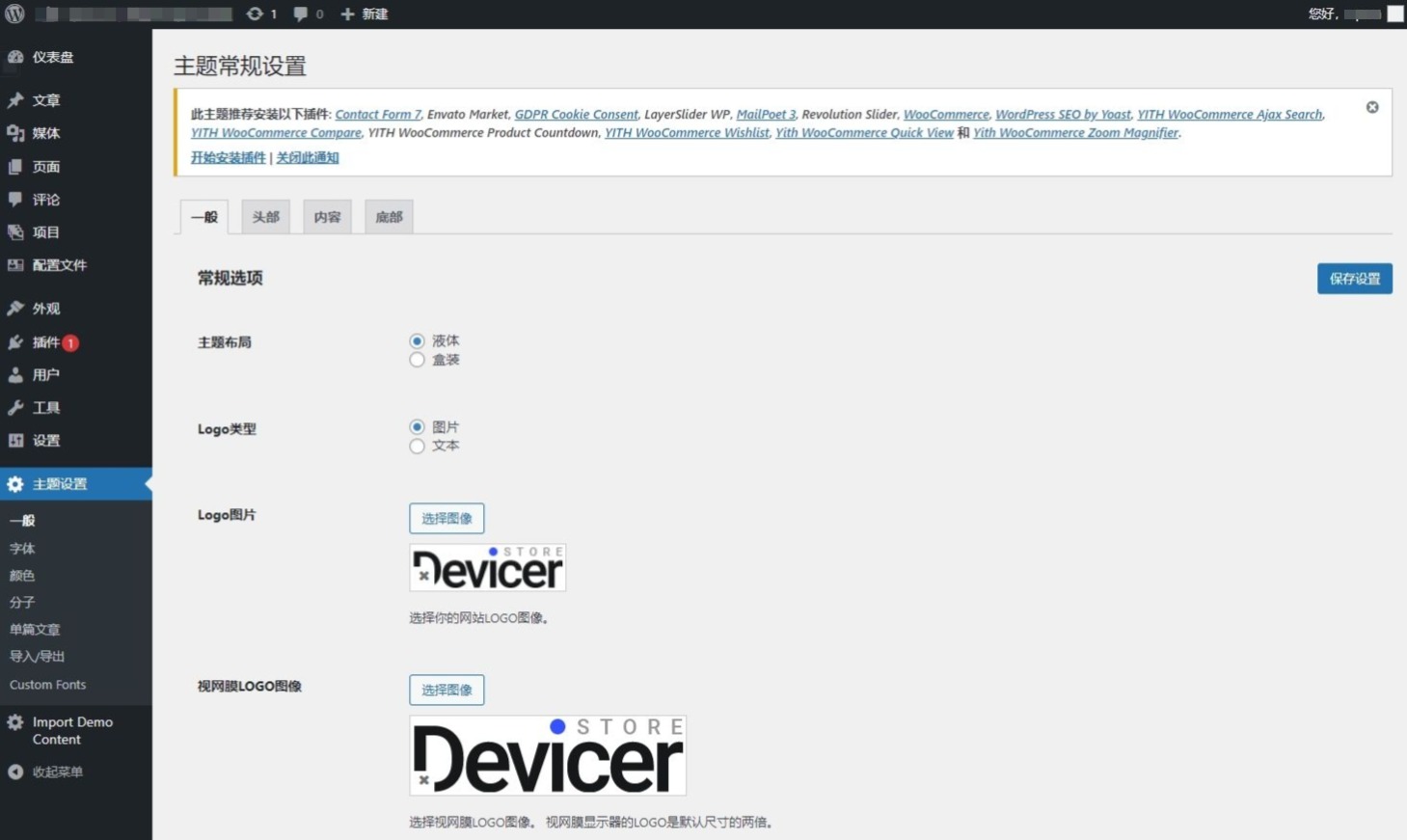1407x840 pixels.
Task: Select 盒装 layout radio button
Action: tap(417, 360)
